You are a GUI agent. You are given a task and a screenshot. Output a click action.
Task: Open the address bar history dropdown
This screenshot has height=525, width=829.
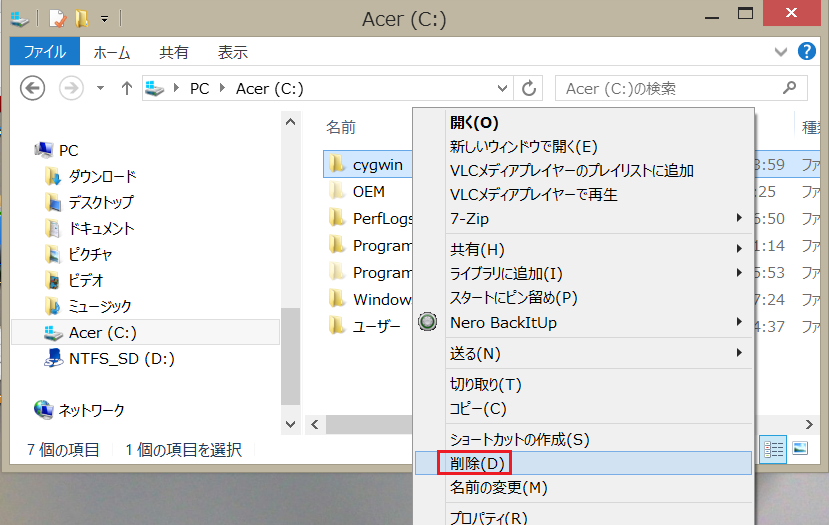click(x=505, y=88)
